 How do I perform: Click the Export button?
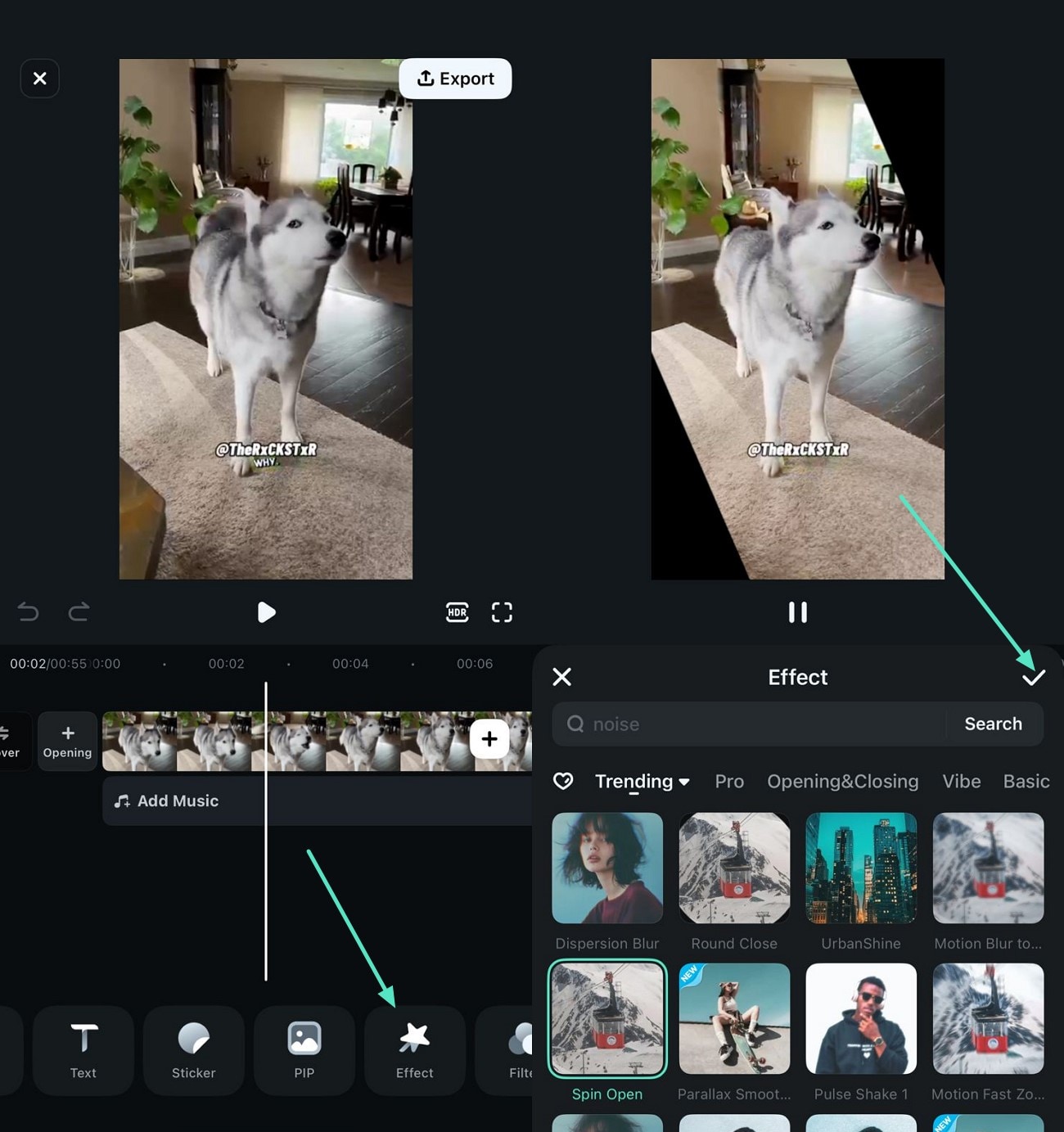tap(455, 79)
